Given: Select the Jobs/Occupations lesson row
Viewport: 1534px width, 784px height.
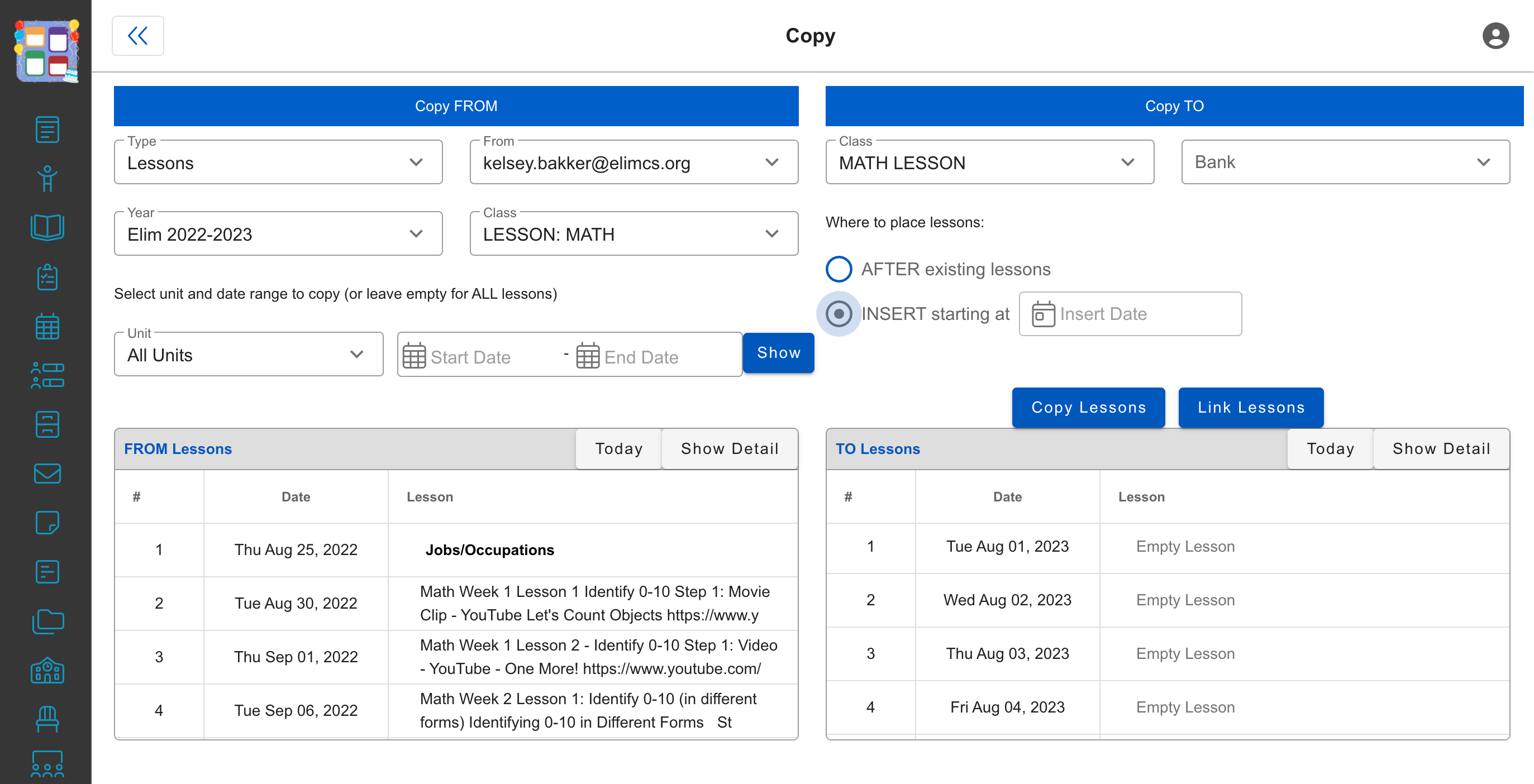Looking at the screenshot, I should (x=456, y=550).
